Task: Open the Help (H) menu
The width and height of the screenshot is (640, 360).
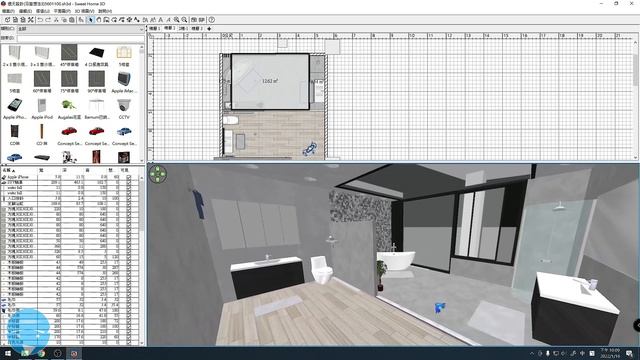Action: tap(104, 11)
